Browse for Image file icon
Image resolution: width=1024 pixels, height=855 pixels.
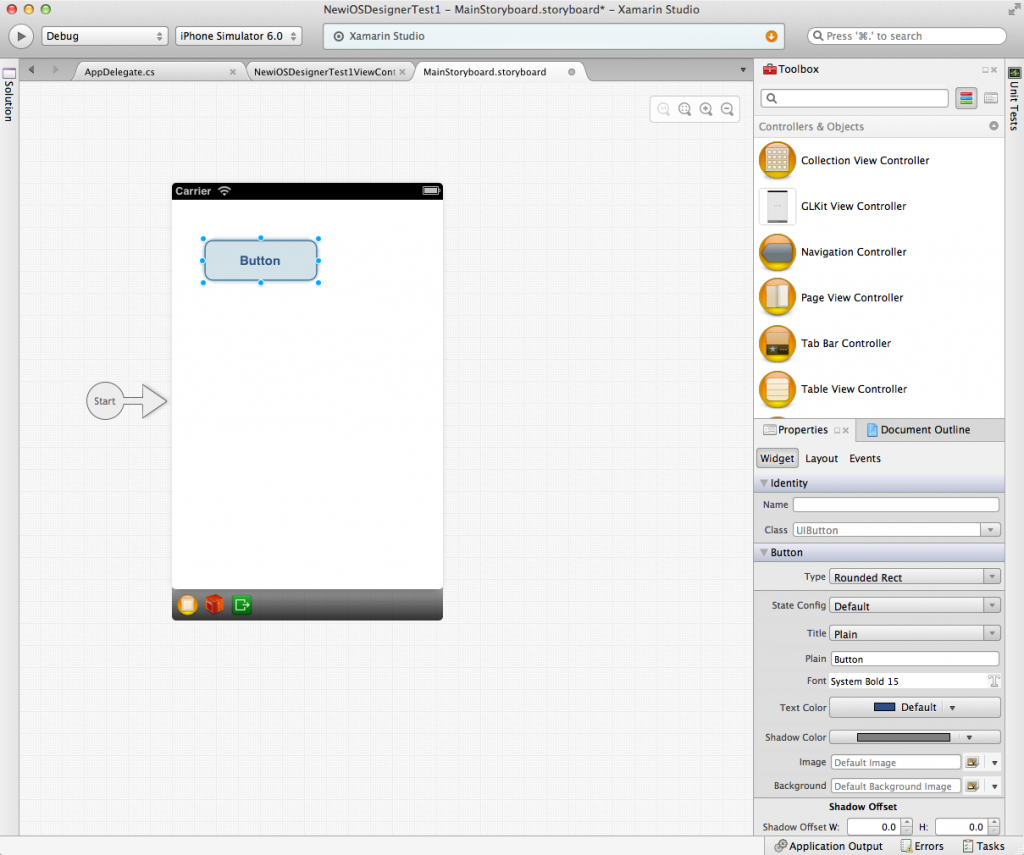[x=972, y=762]
